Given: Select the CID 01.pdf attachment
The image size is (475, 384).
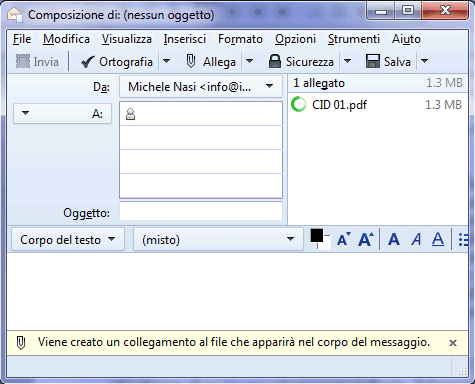Looking at the screenshot, I should coord(378,105).
